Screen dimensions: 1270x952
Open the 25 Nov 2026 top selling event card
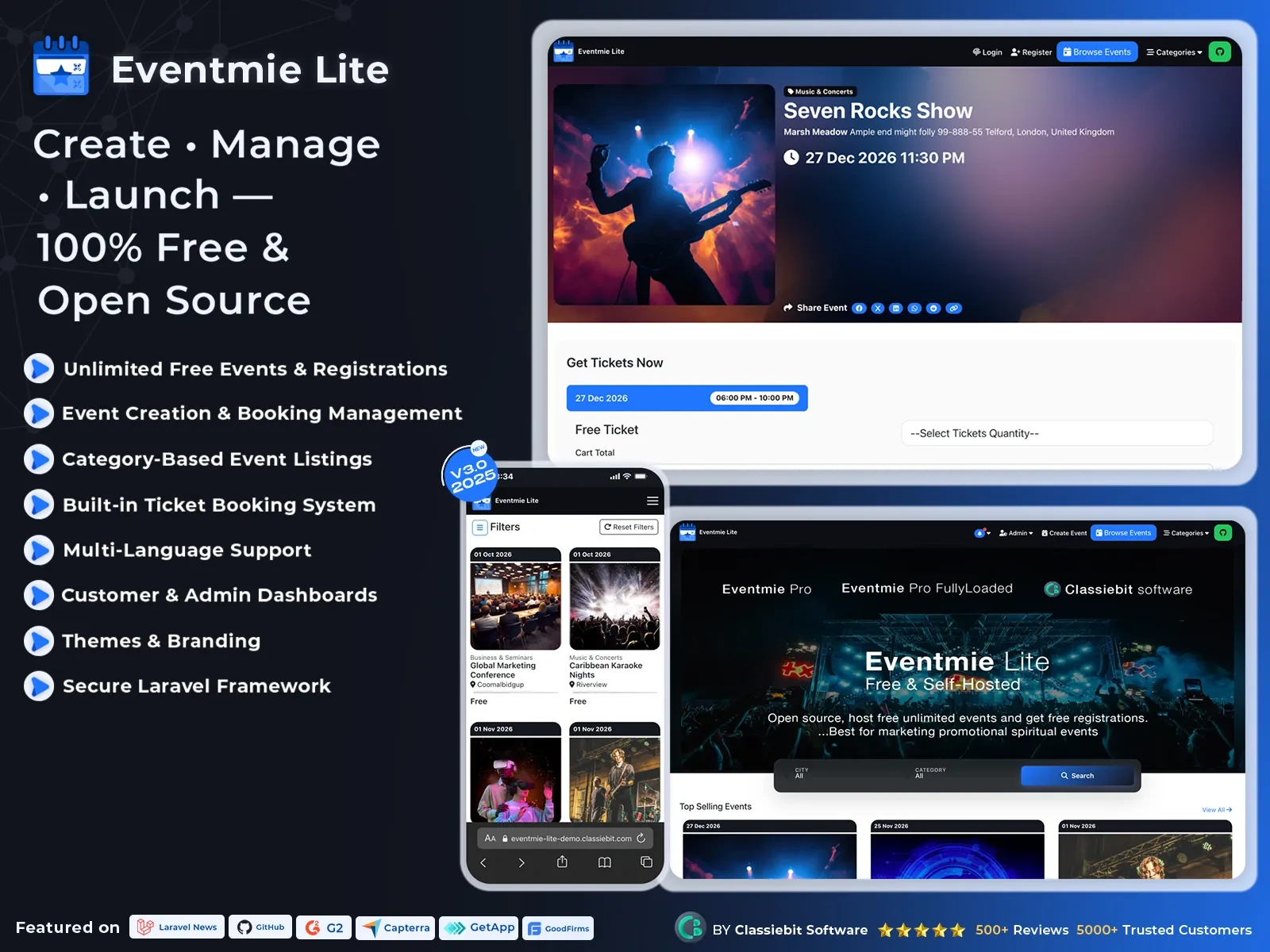coord(957,849)
